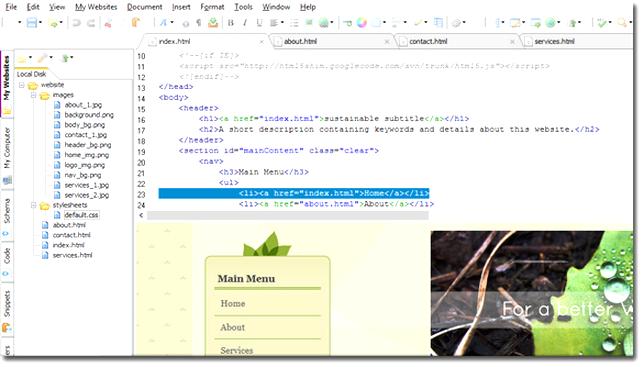Click the Cut (scissors) toolbar icon
The height and width of the screenshot is (367, 644).
108,23
